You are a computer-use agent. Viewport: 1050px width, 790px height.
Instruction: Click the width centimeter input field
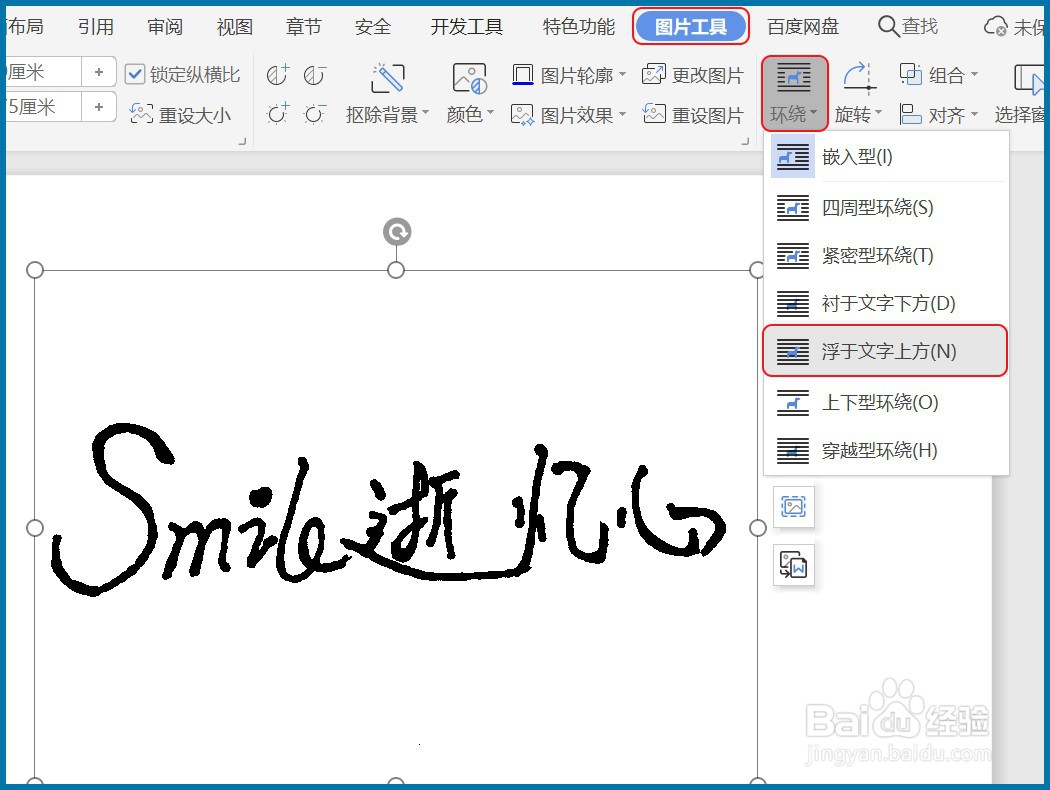click(x=44, y=107)
